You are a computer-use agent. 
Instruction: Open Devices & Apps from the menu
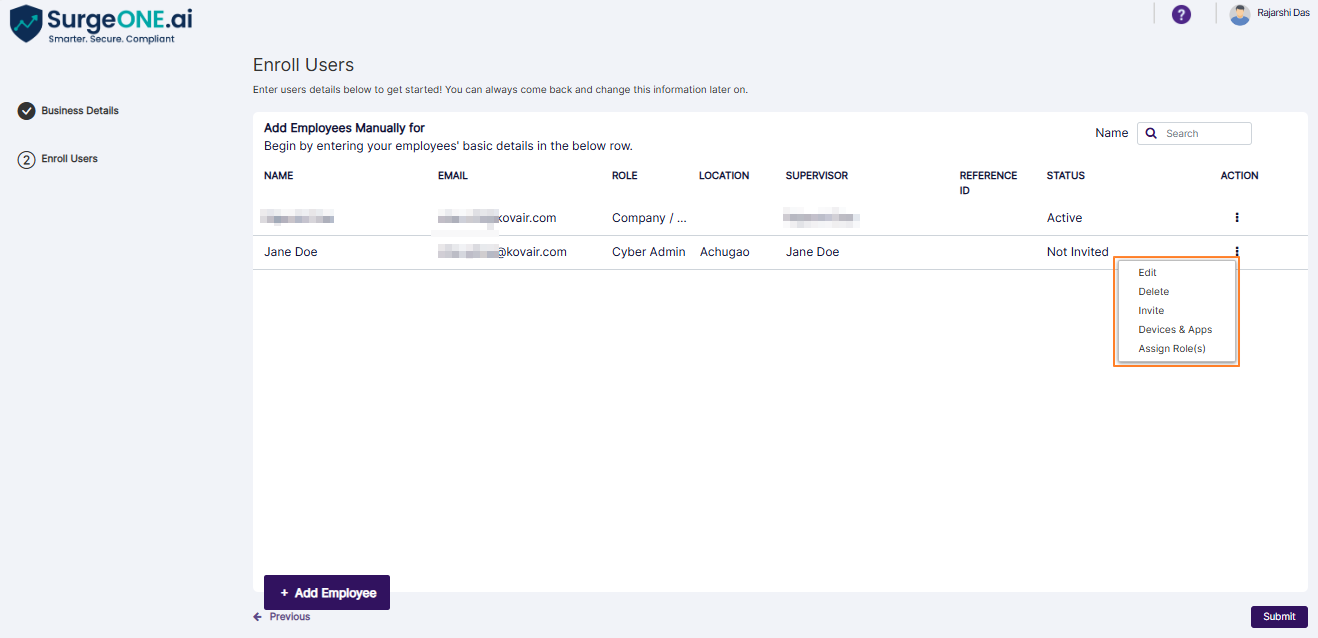tap(1175, 329)
